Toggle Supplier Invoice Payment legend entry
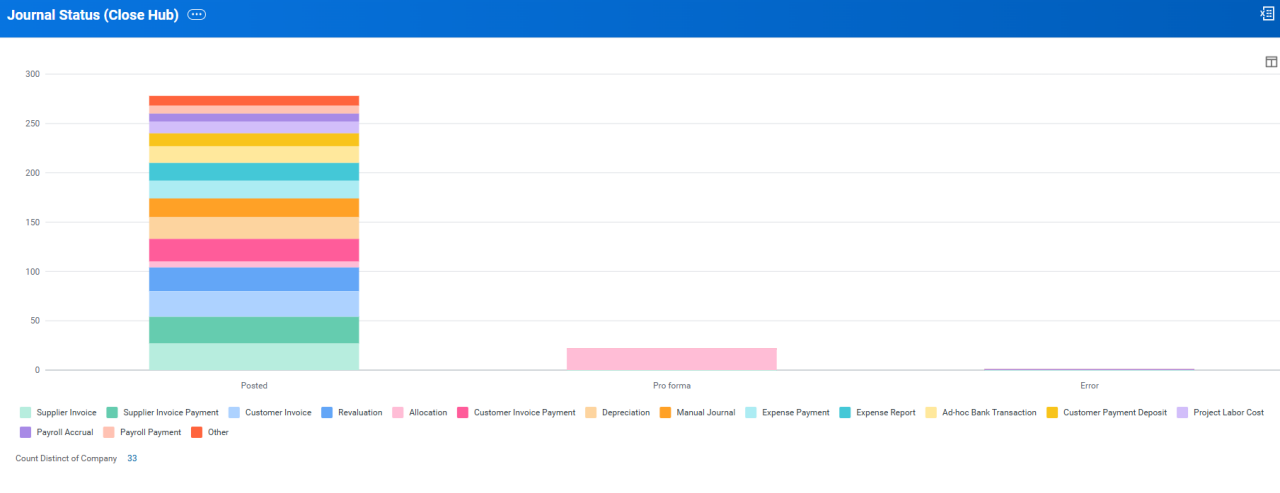This screenshot has height=493, width=1280. point(162,412)
